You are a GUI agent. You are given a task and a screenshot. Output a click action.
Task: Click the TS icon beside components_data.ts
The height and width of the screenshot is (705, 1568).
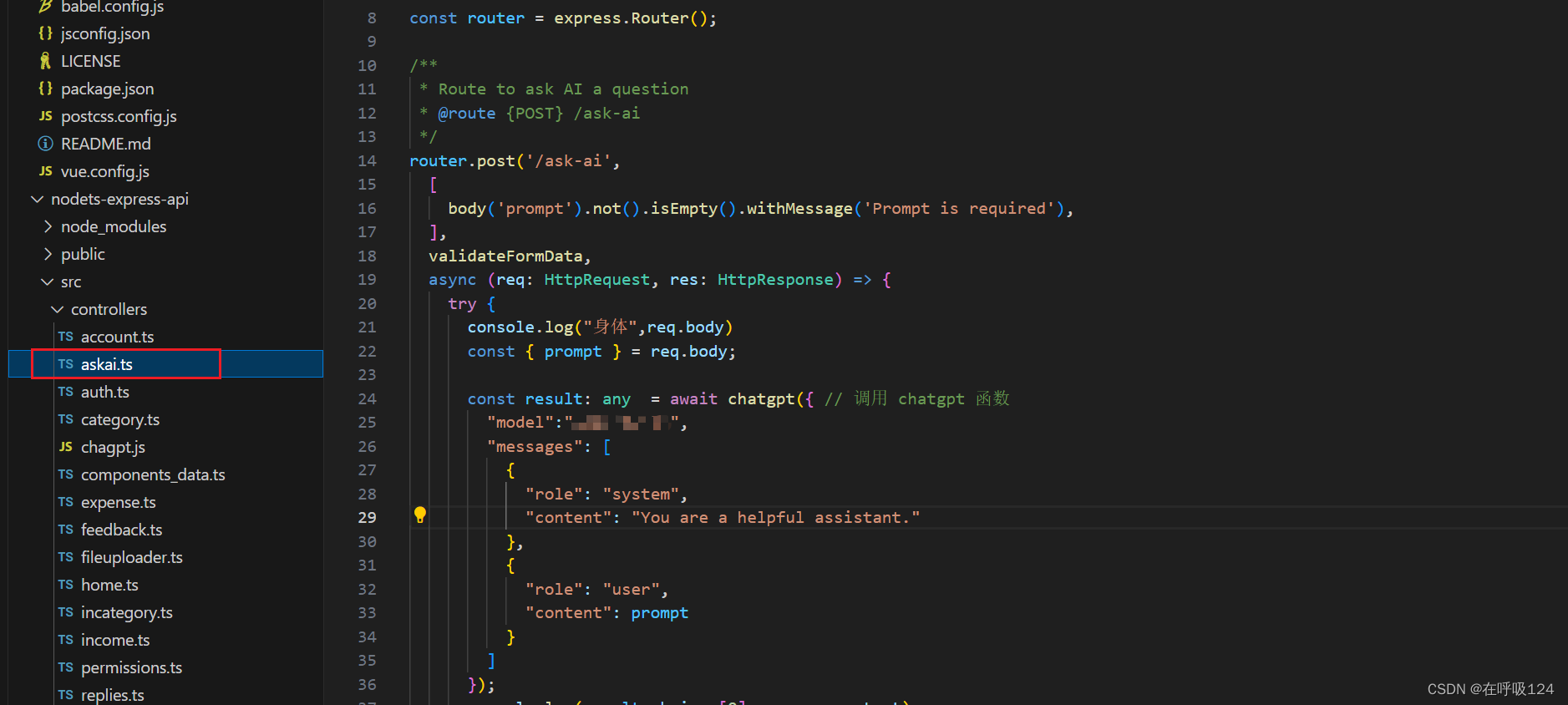pos(66,474)
